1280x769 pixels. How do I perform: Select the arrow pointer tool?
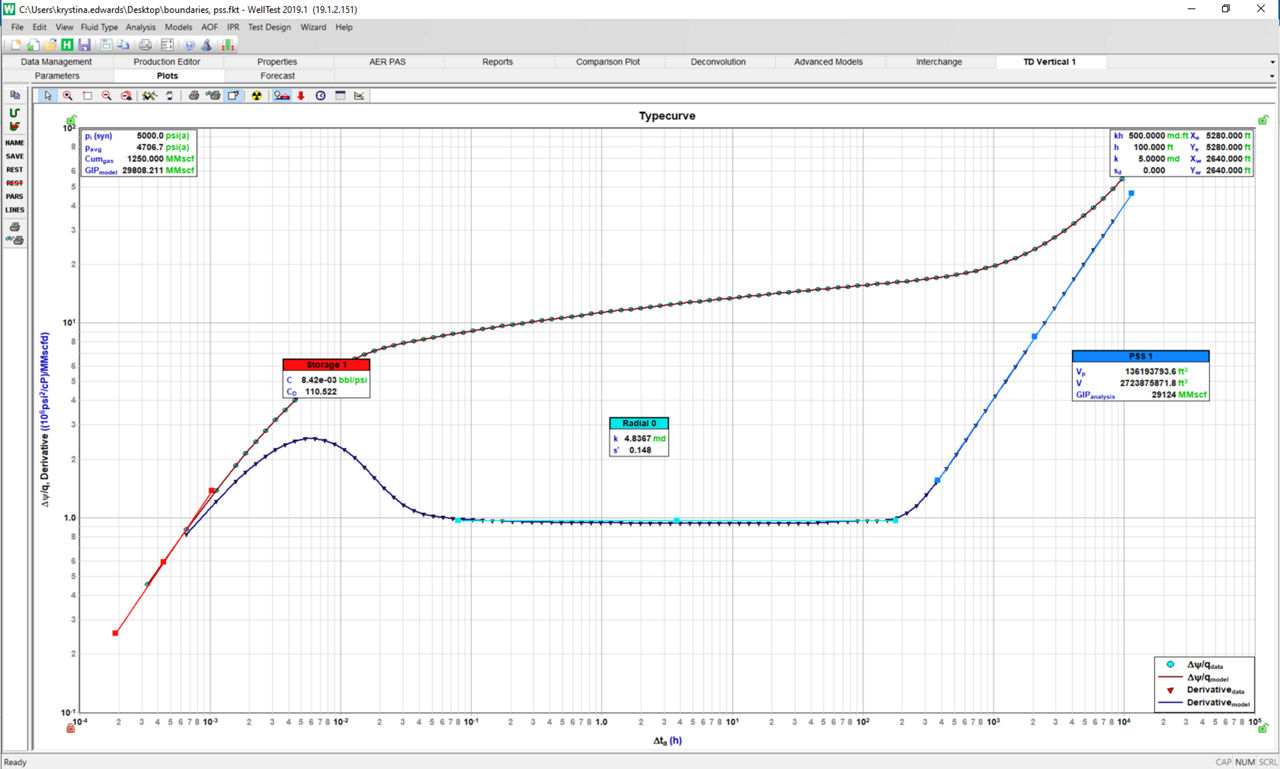48,96
